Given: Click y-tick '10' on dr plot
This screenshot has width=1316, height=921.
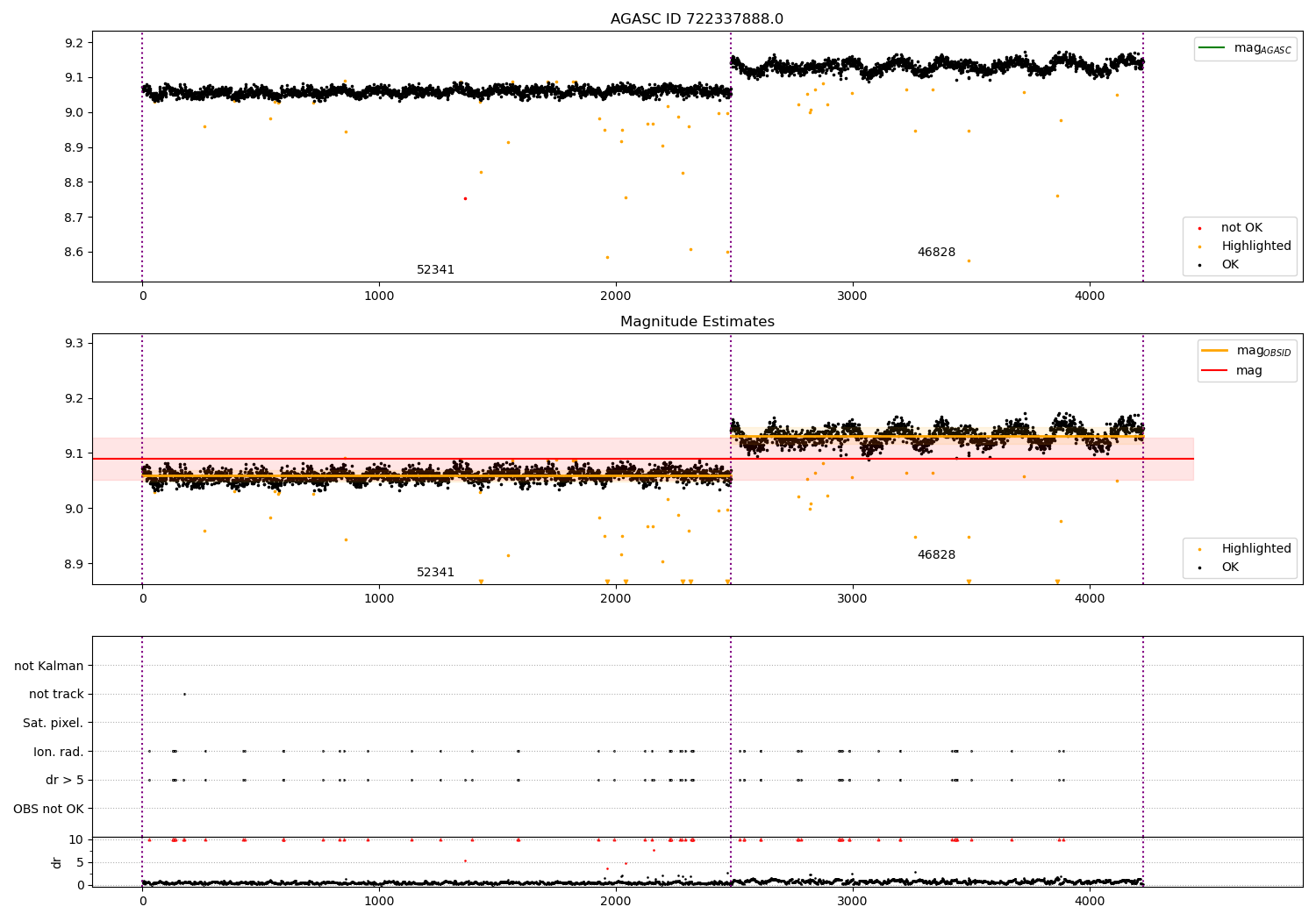Looking at the screenshot, I should point(76,839).
